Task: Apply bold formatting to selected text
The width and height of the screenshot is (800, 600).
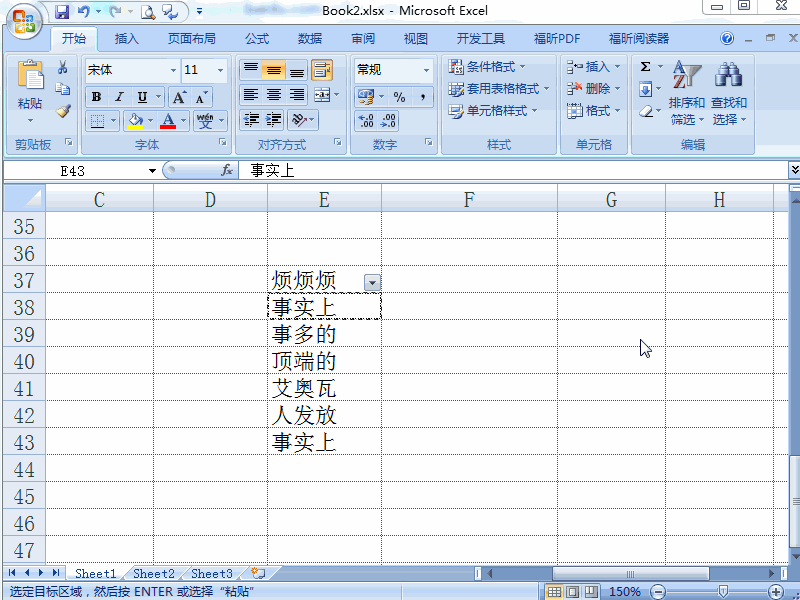Action: pos(96,96)
